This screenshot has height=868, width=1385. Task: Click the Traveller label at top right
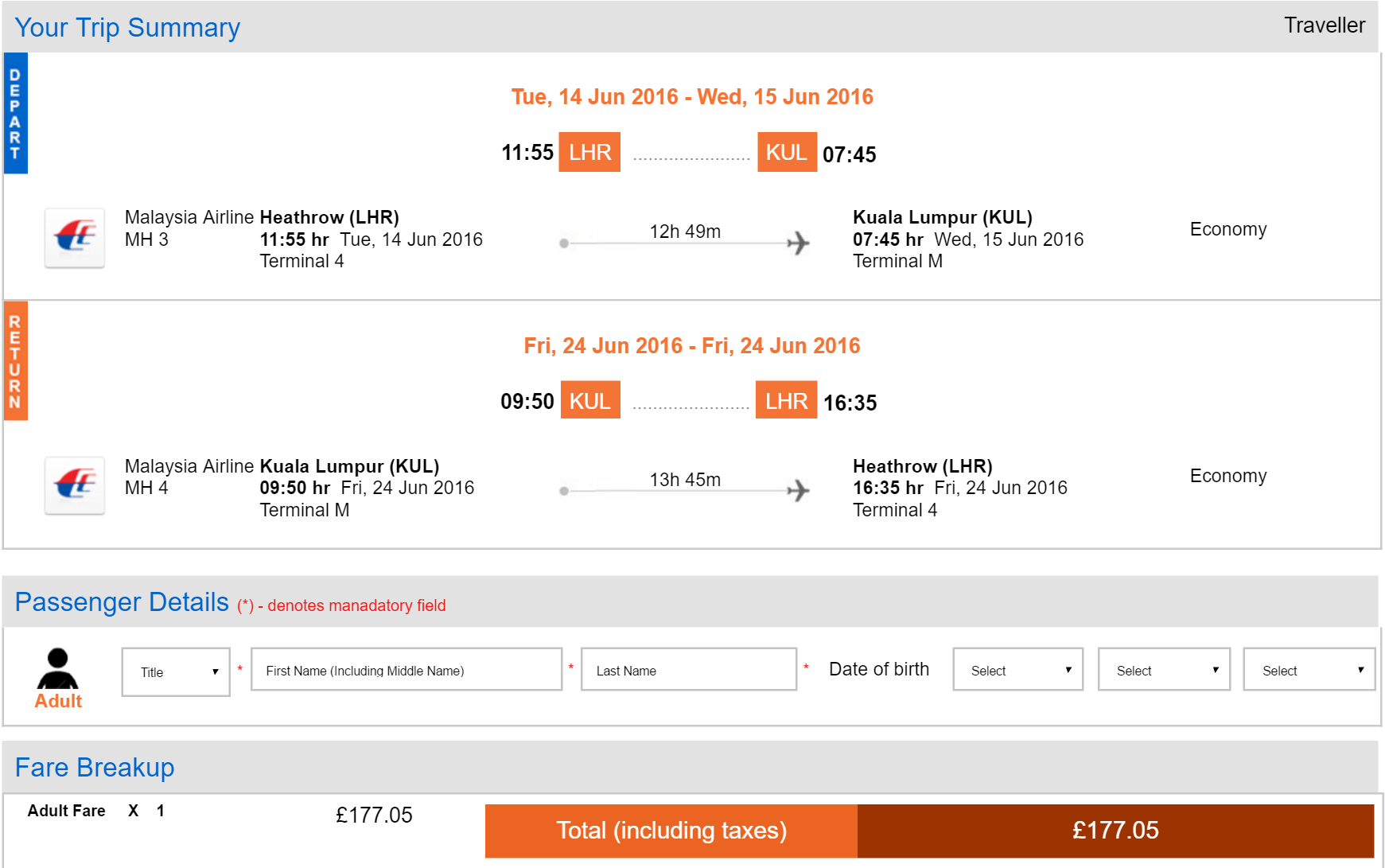pyautogui.click(x=1325, y=25)
